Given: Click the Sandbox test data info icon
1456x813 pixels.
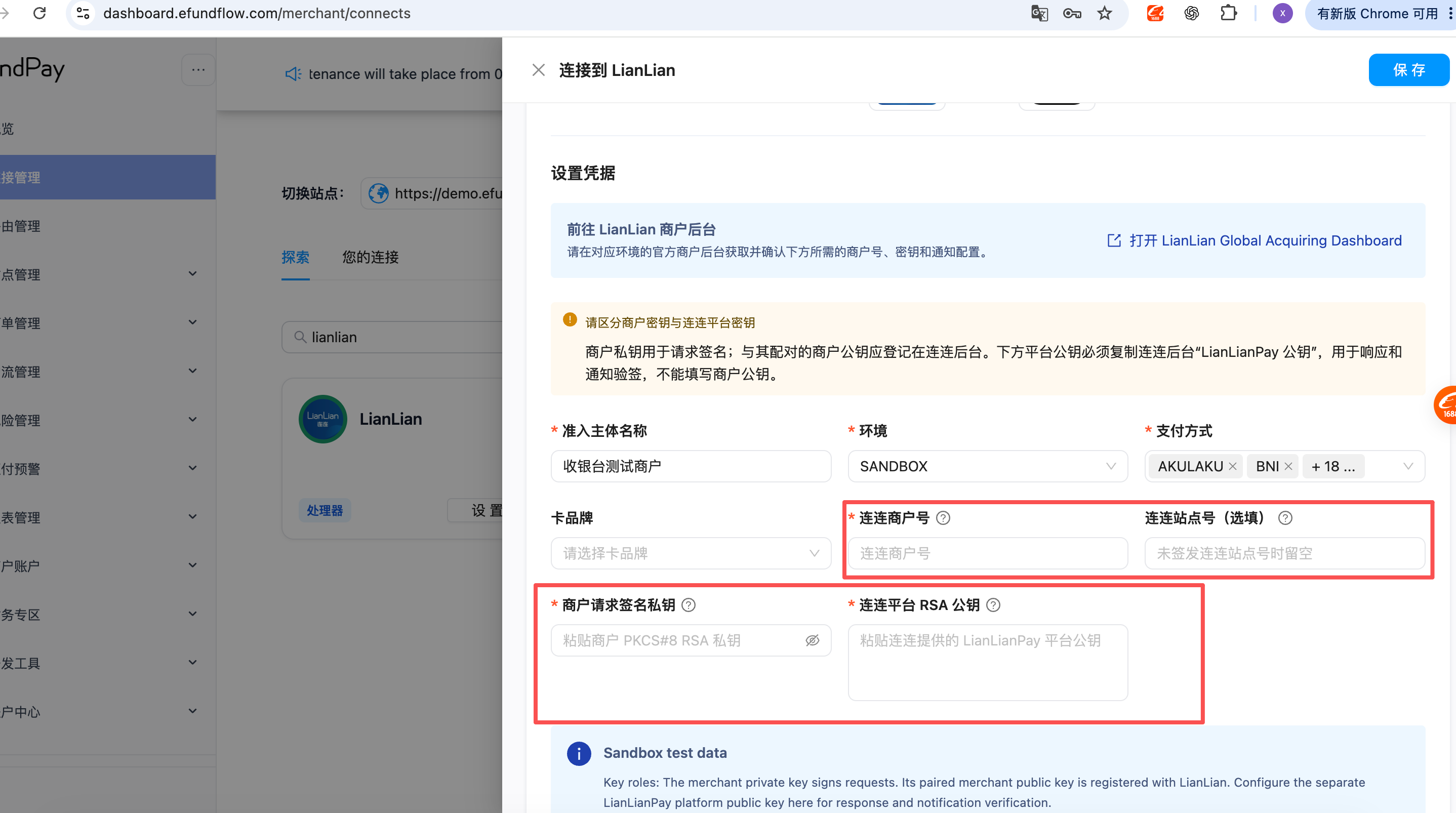Looking at the screenshot, I should pyautogui.click(x=579, y=753).
